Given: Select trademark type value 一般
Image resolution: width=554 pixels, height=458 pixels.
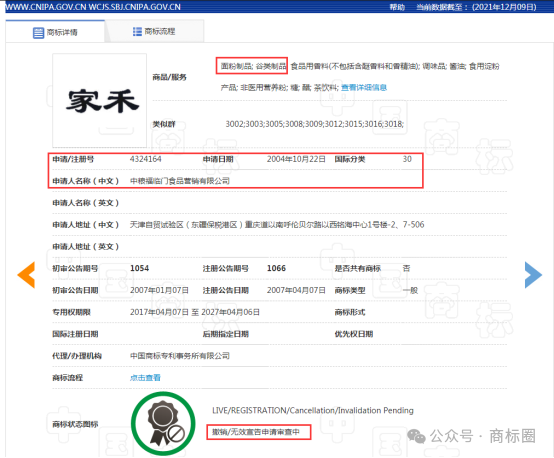Looking at the screenshot, I should coord(410,290).
